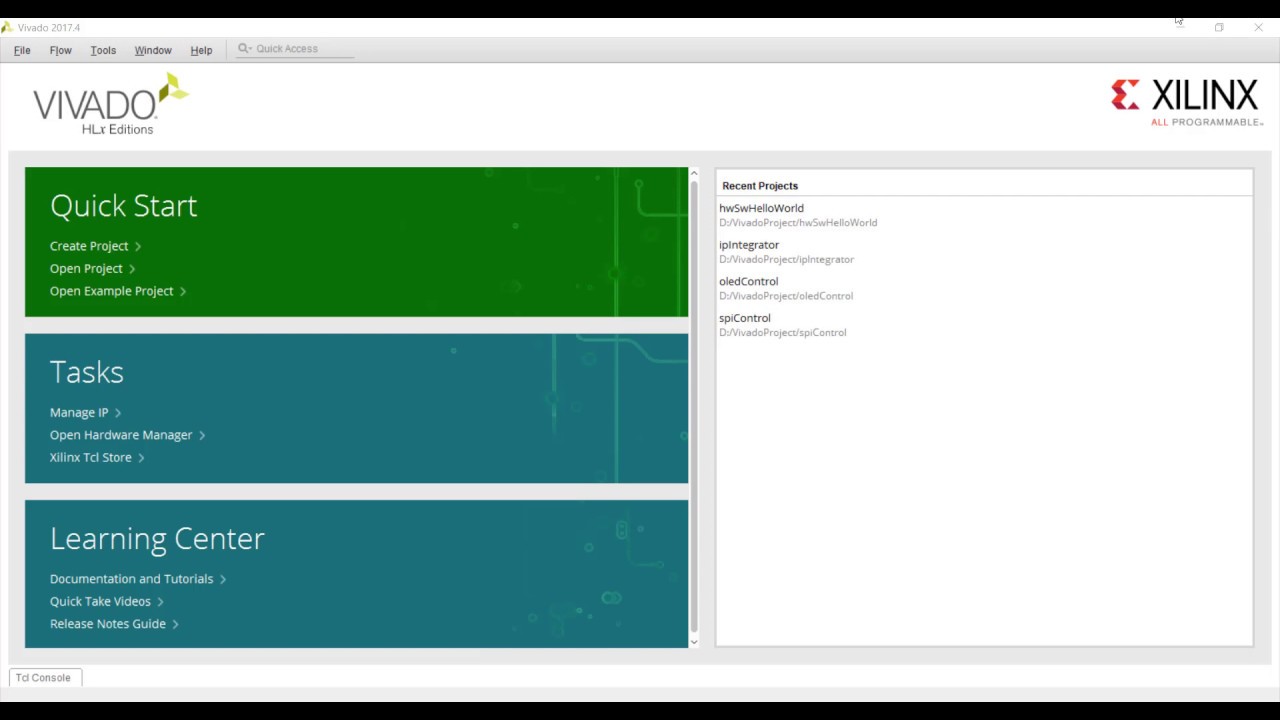
Task: Open the Xilinx Tcl Store
Action: [x=91, y=457]
